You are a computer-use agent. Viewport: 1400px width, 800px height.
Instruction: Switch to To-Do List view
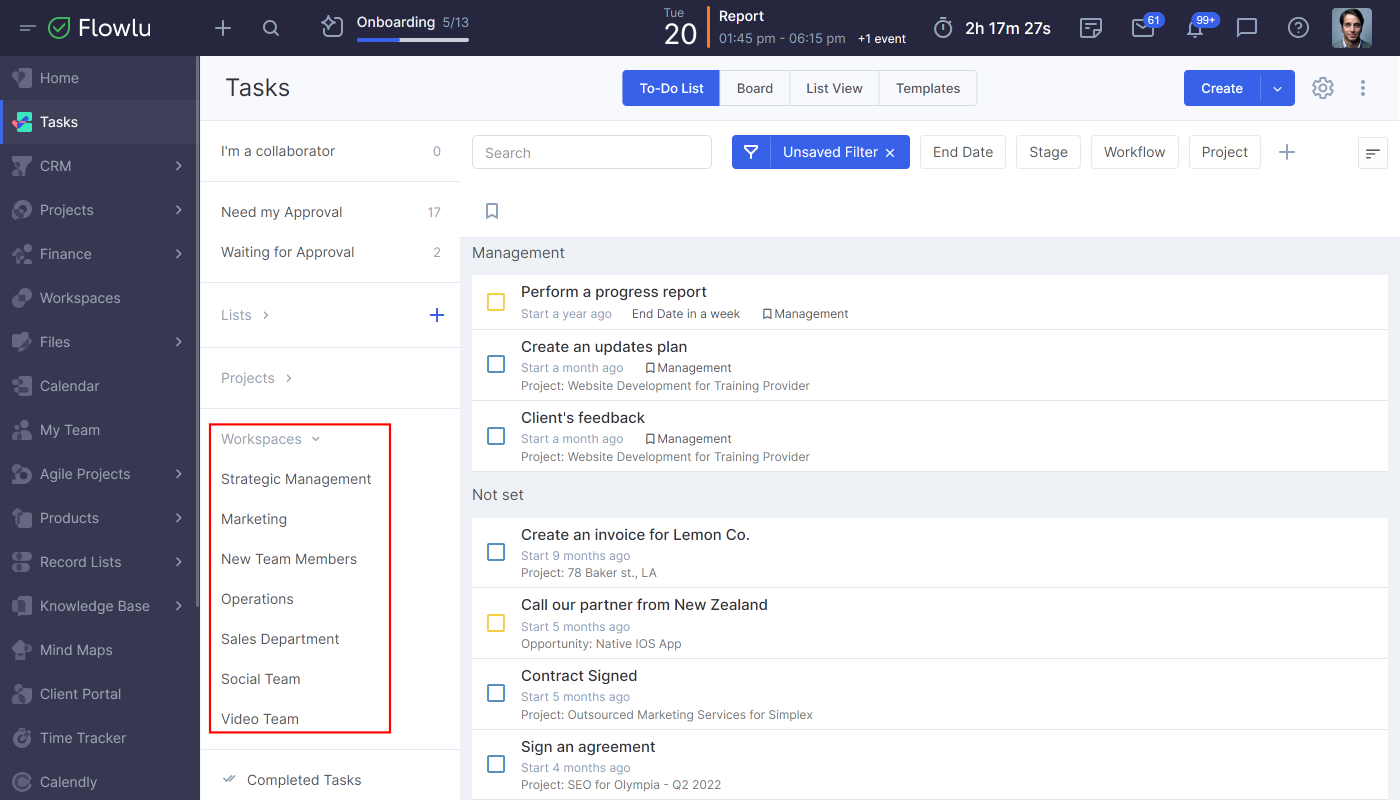tap(671, 88)
